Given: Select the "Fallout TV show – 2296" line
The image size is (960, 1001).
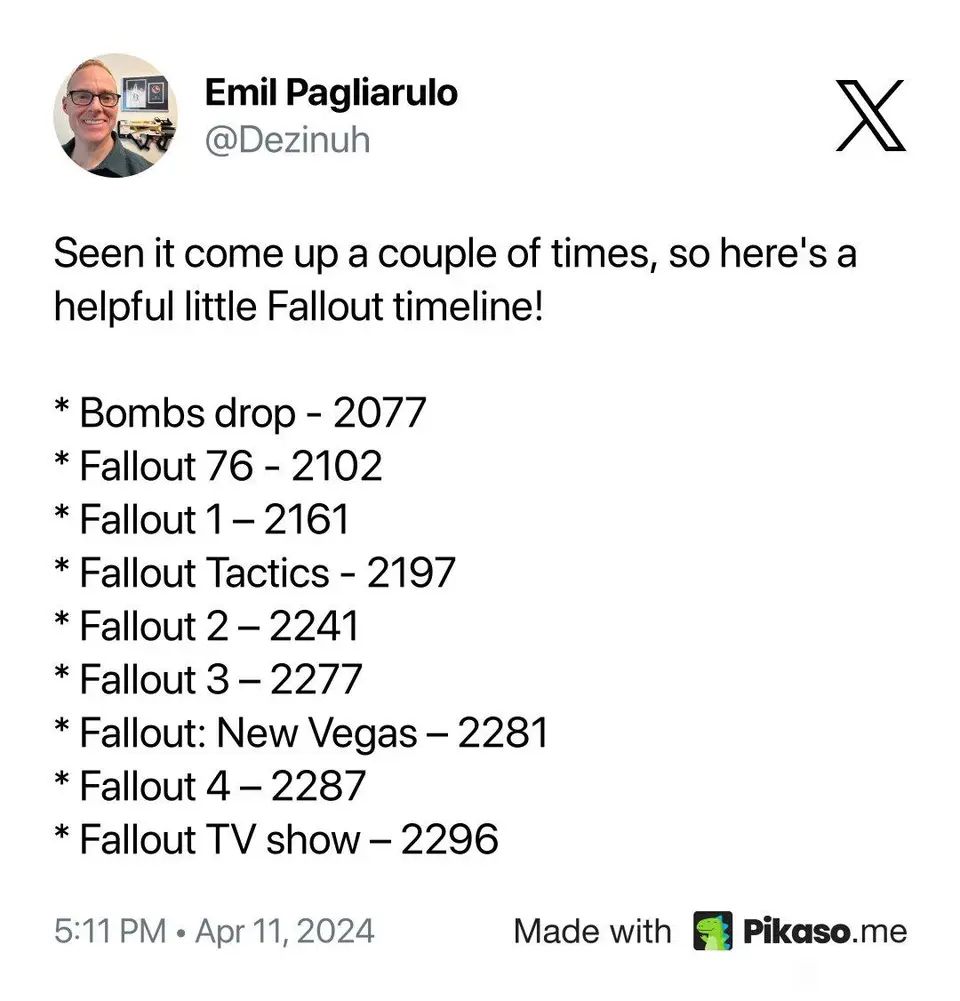Looking at the screenshot, I should 276,840.
